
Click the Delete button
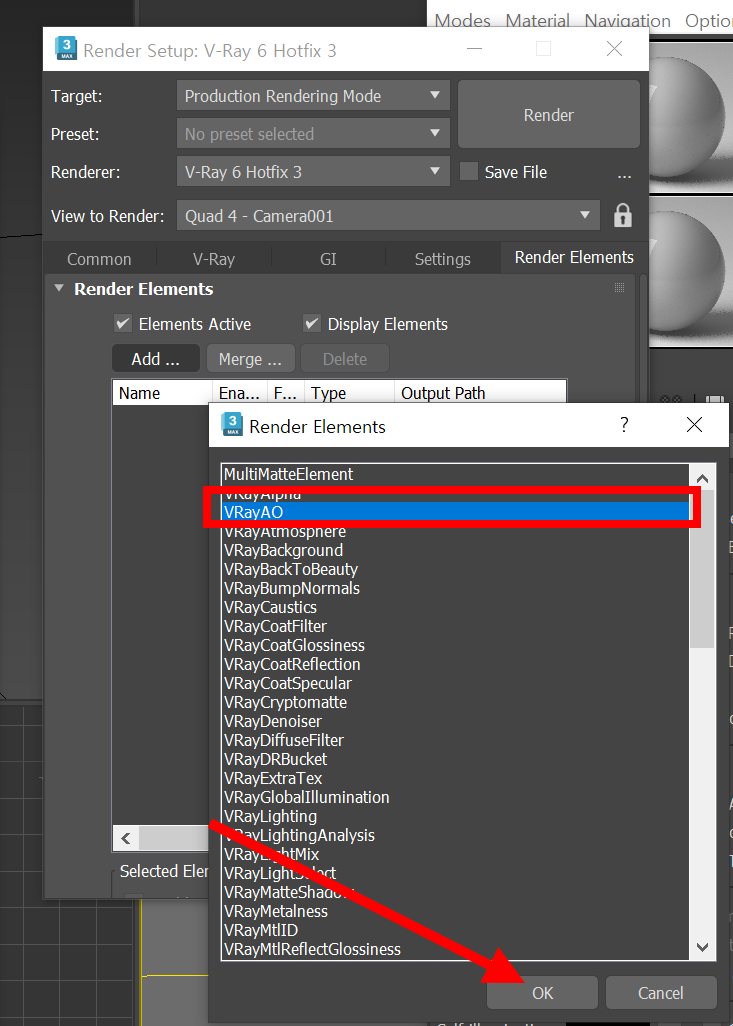(345, 359)
